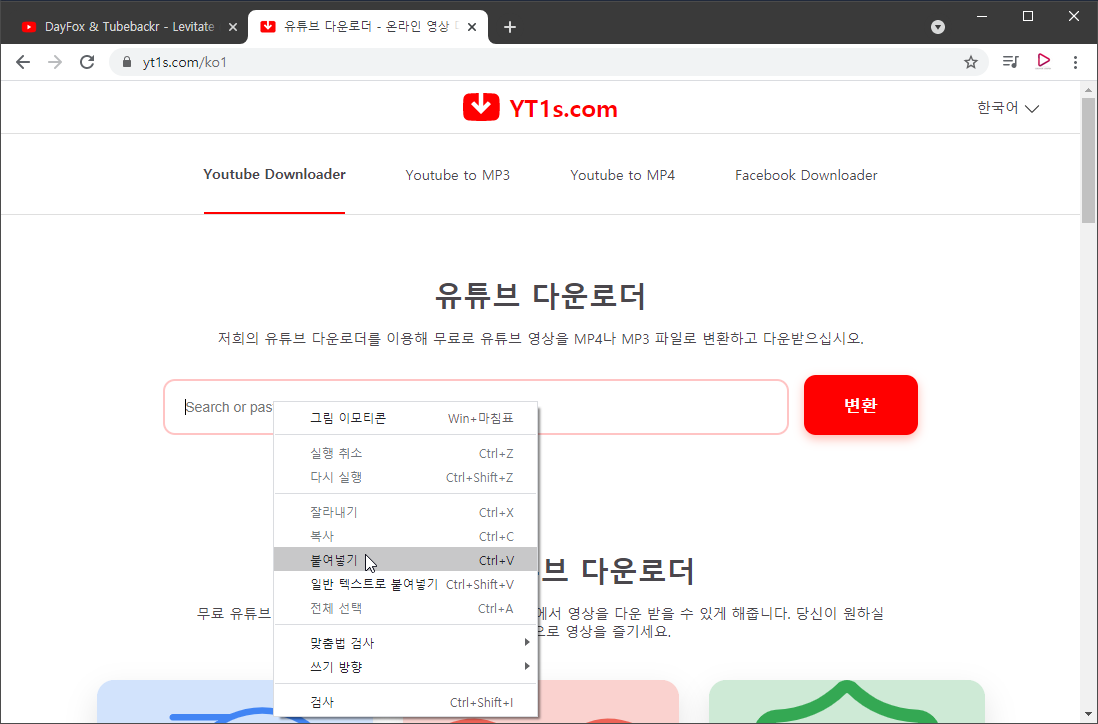1098x724 pixels.
Task: Click the padlock site info icon
Action: (127, 62)
